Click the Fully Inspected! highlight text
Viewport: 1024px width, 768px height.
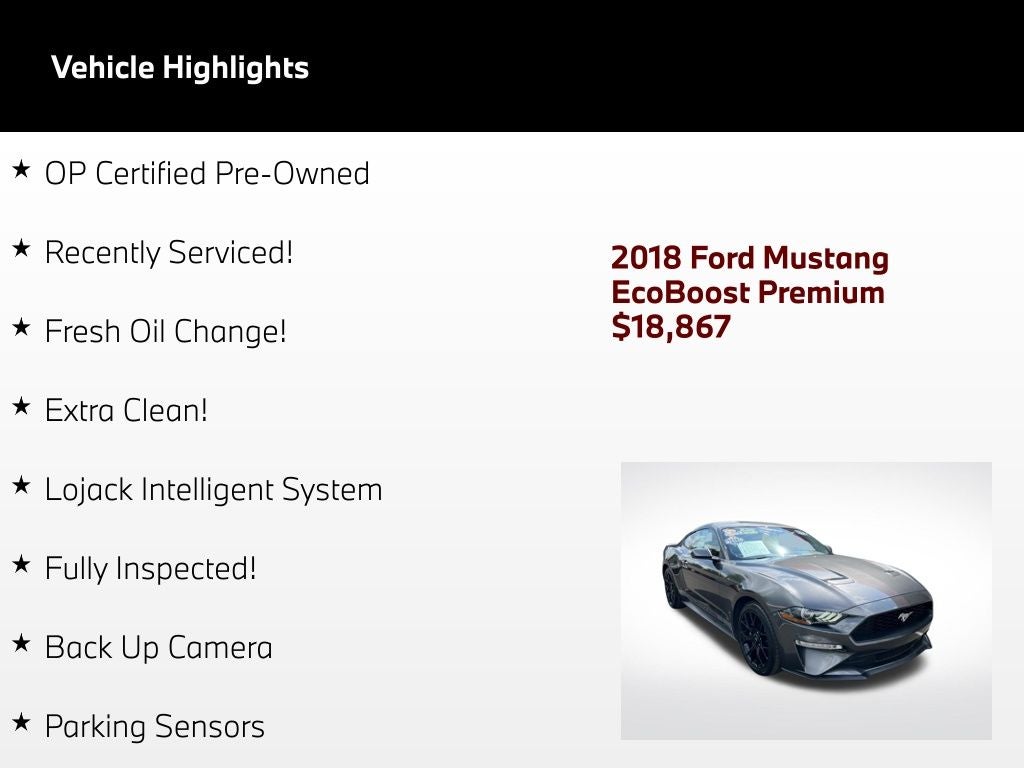click(151, 568)
